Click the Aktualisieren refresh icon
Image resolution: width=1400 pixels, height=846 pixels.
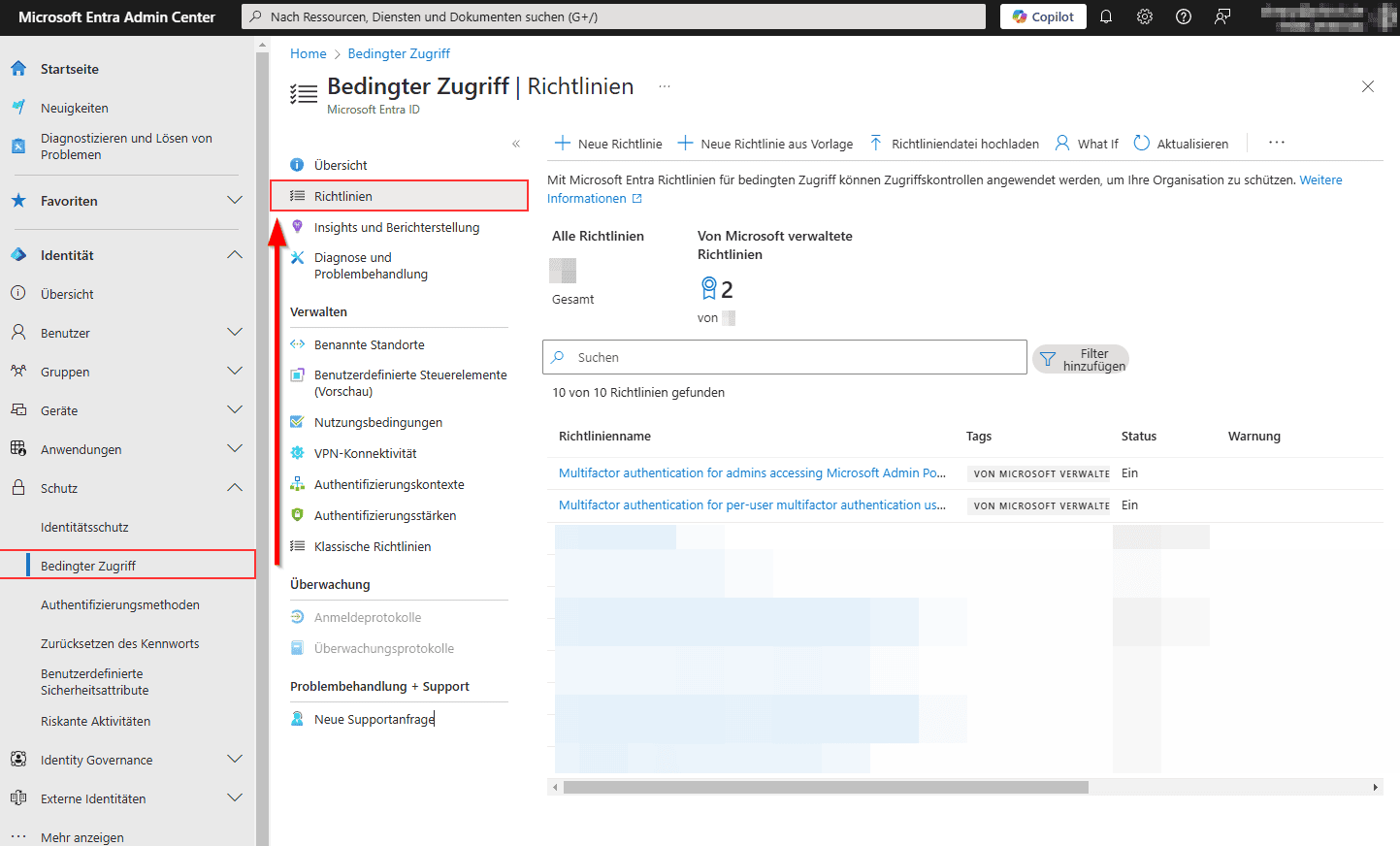pos(1142,144)
